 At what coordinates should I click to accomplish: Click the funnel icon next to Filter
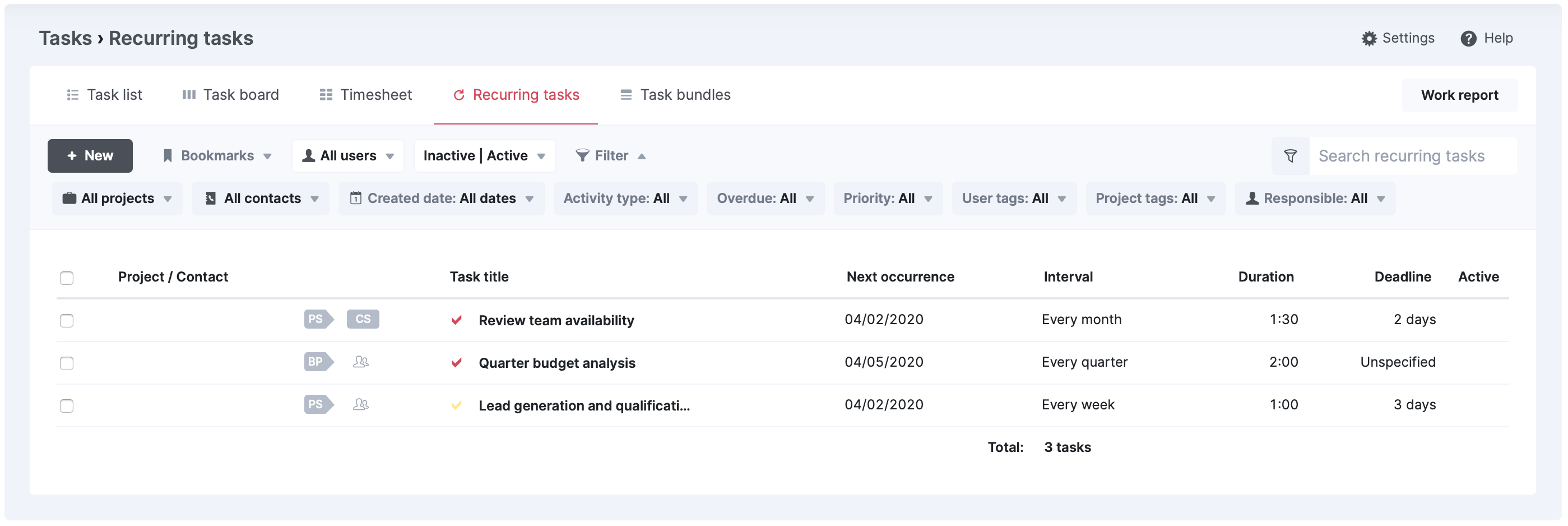point(582,156)
